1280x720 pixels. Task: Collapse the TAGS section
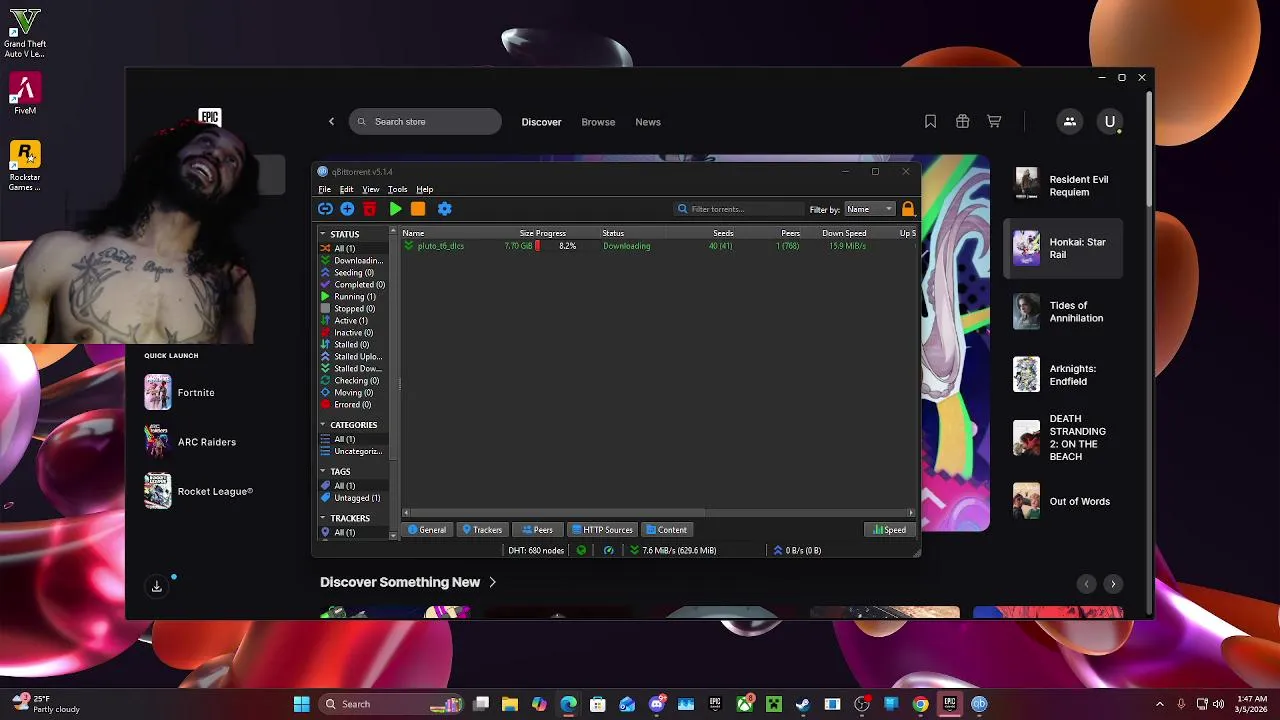point(323,471)
